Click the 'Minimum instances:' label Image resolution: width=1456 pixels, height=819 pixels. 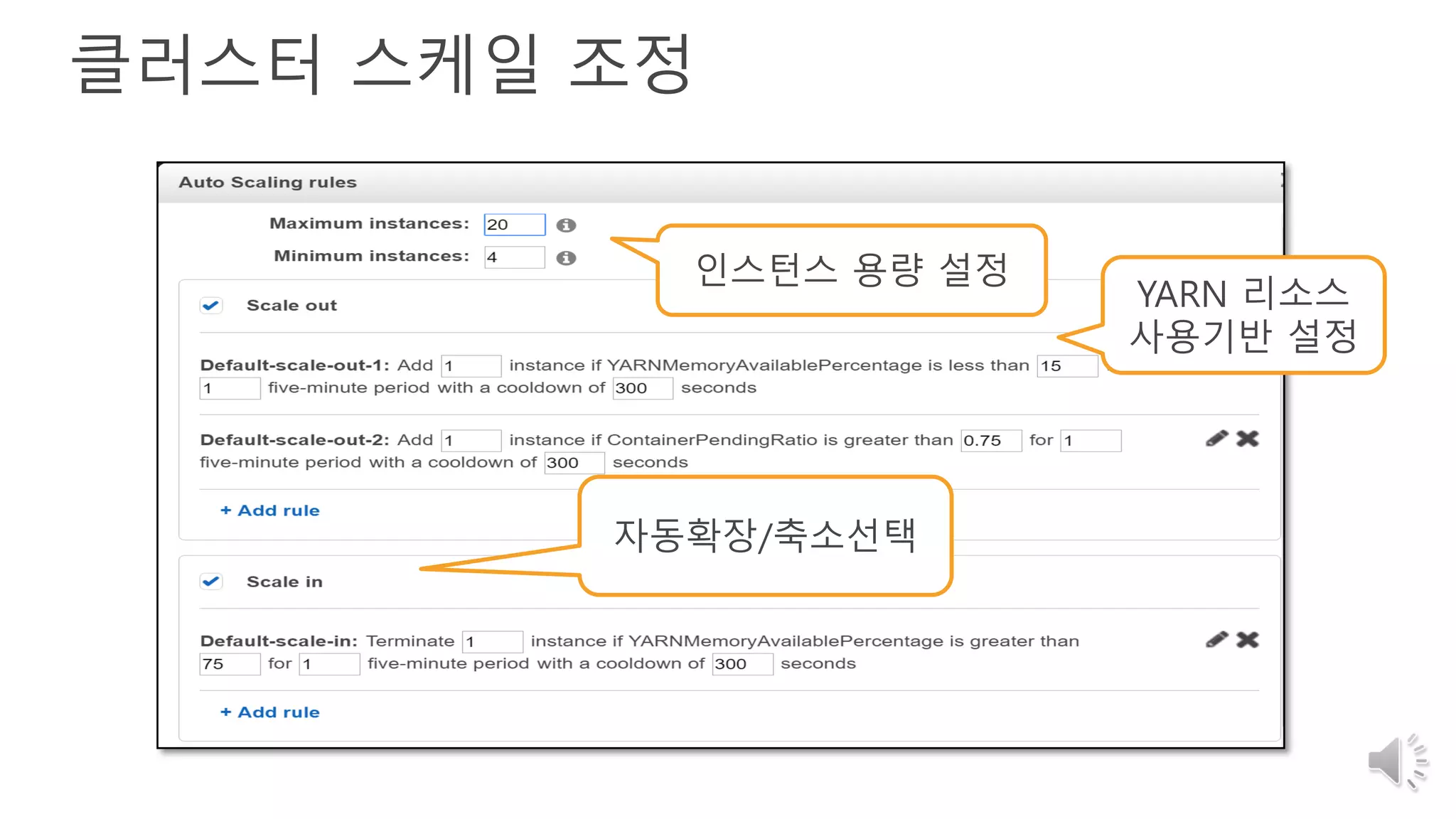(x=372, y=256)
